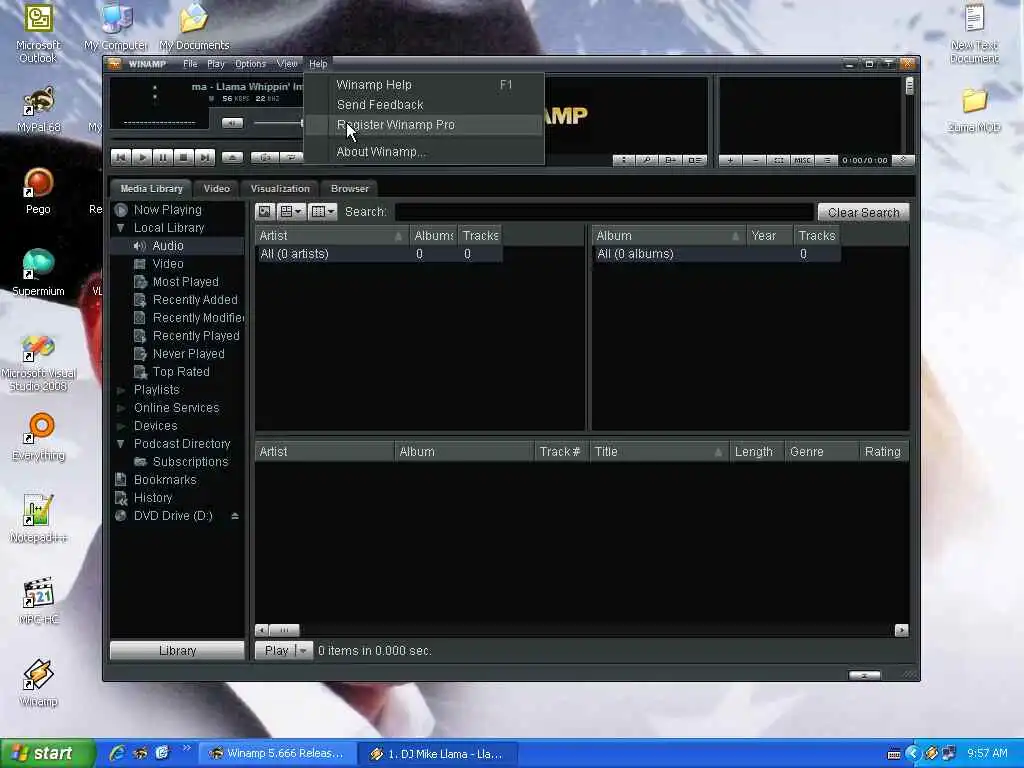Pause the current track
This screenshot has height=768, width=1024.
(163, 157)
